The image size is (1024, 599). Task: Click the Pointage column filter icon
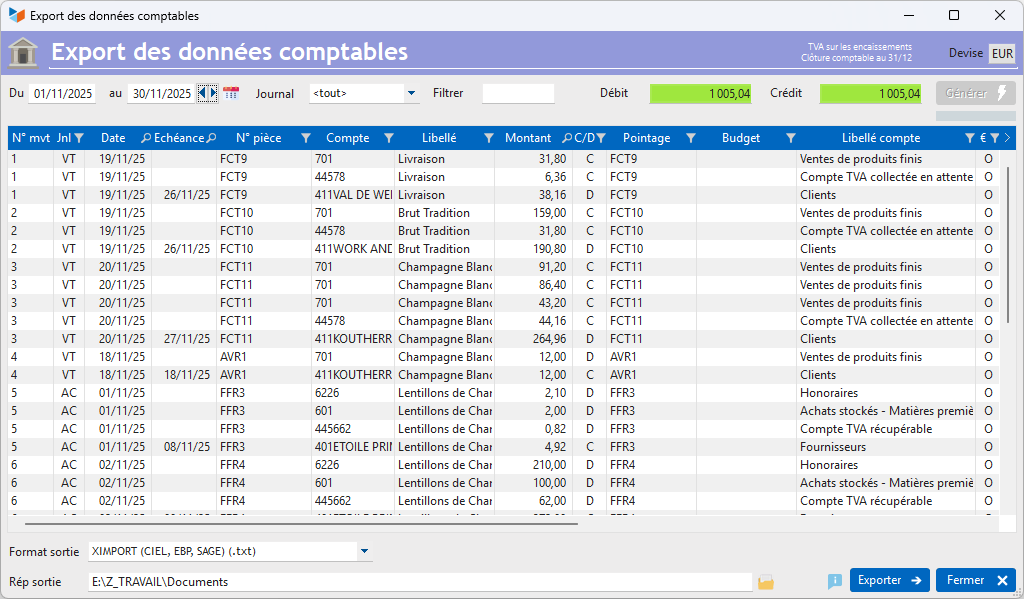(690, 138)
